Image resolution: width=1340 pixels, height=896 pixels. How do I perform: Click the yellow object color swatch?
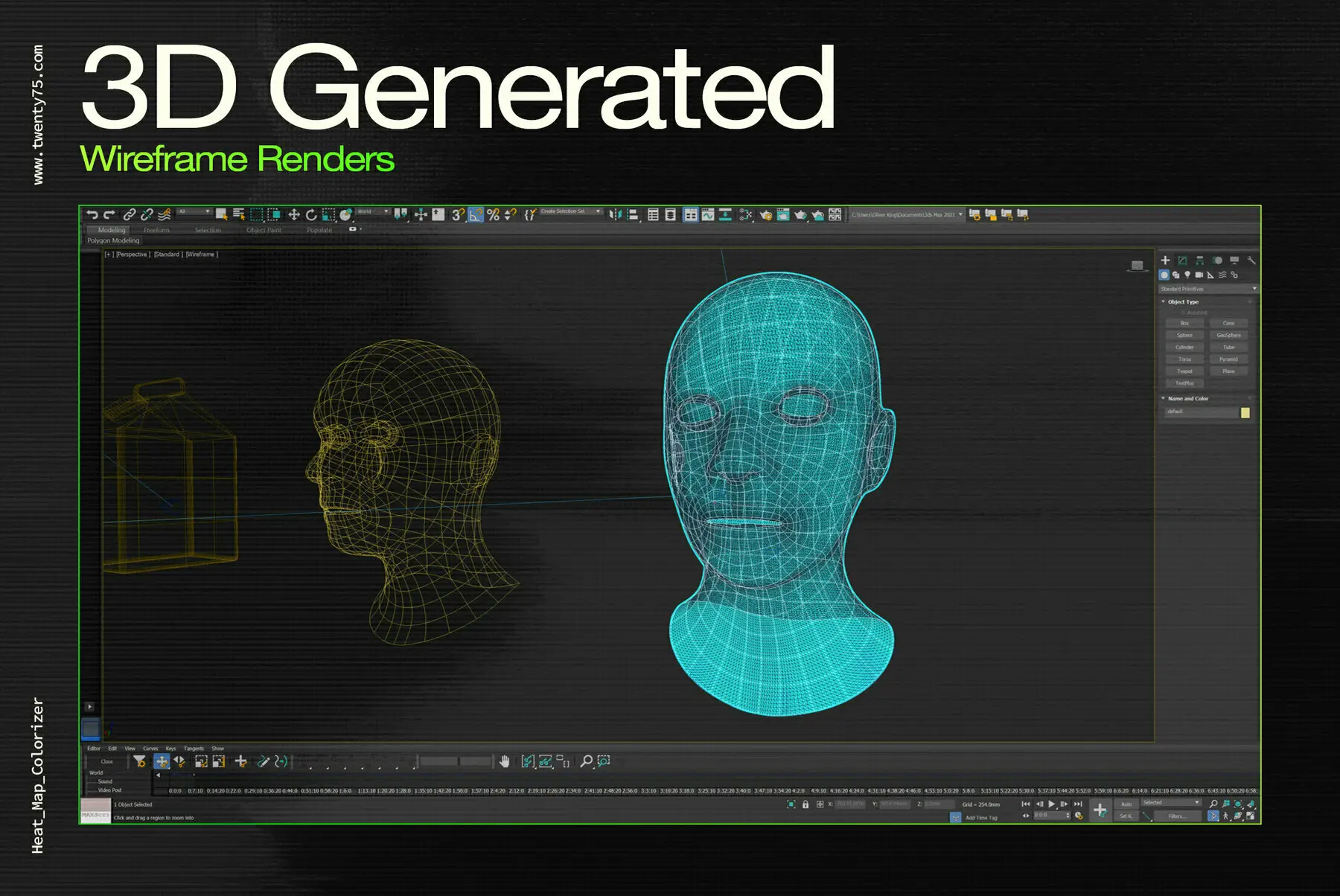(x=1245, y=412)
